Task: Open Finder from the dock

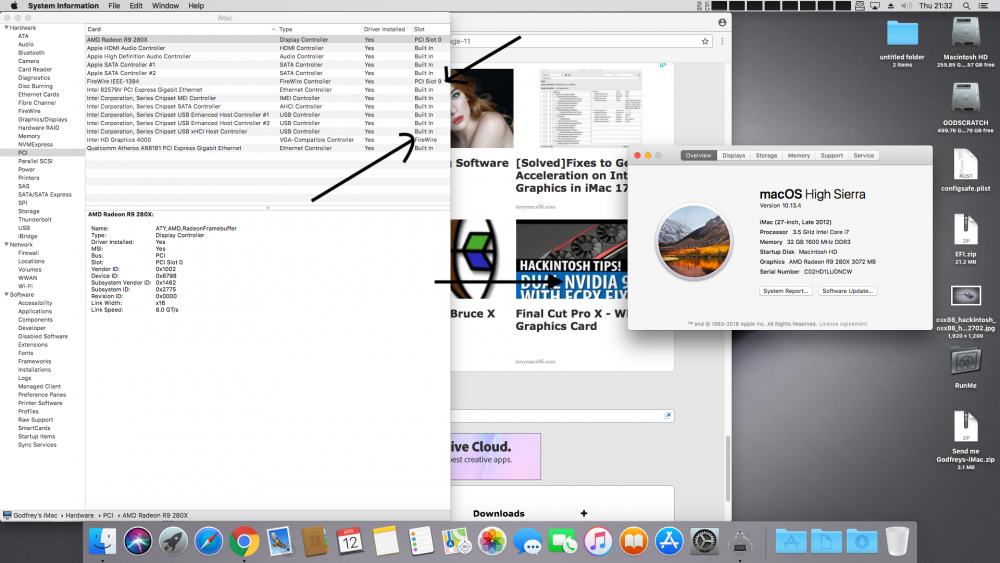Action: [x=102, y=542]
